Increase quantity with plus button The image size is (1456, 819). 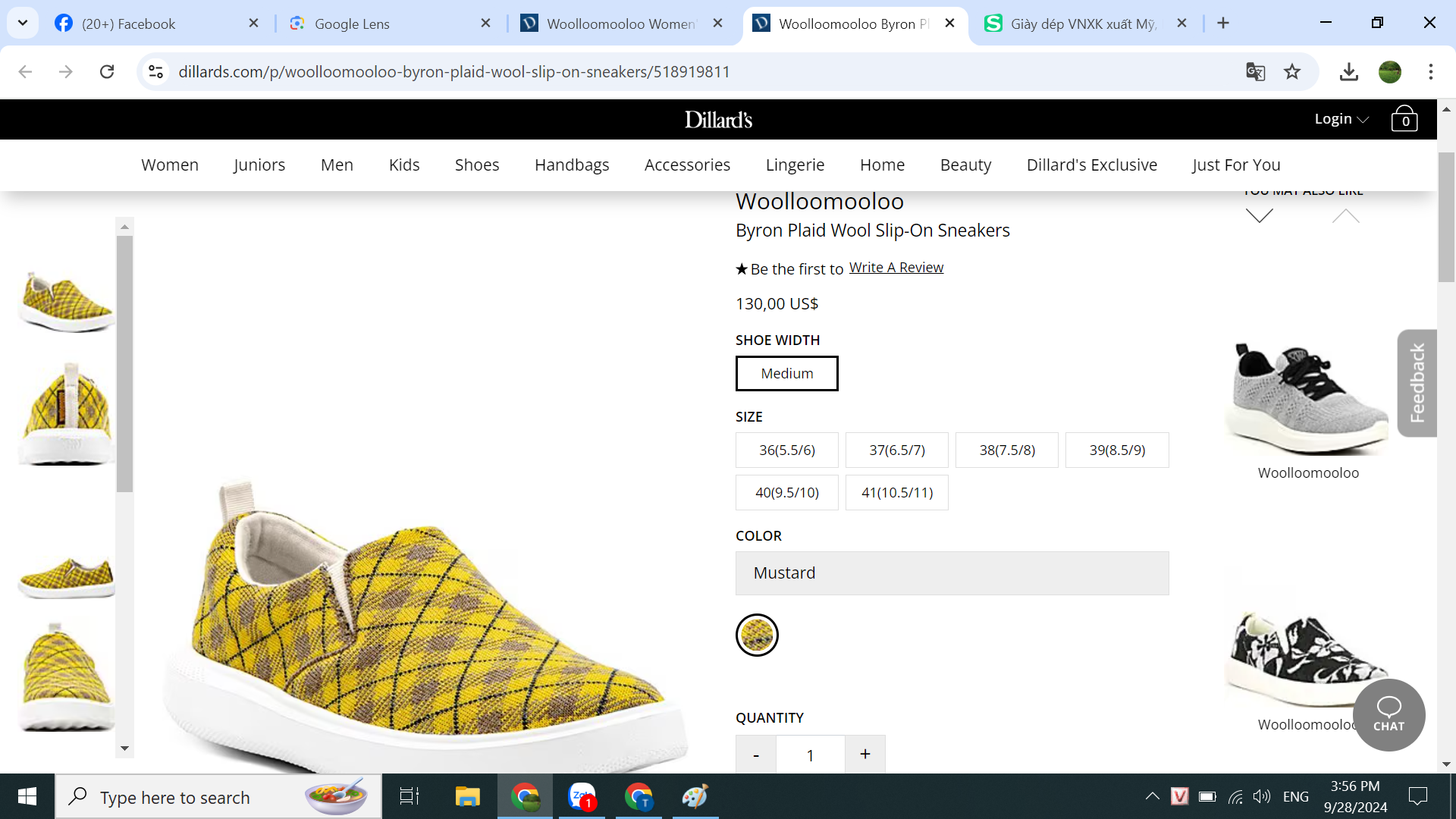click(x=864, y=754)
